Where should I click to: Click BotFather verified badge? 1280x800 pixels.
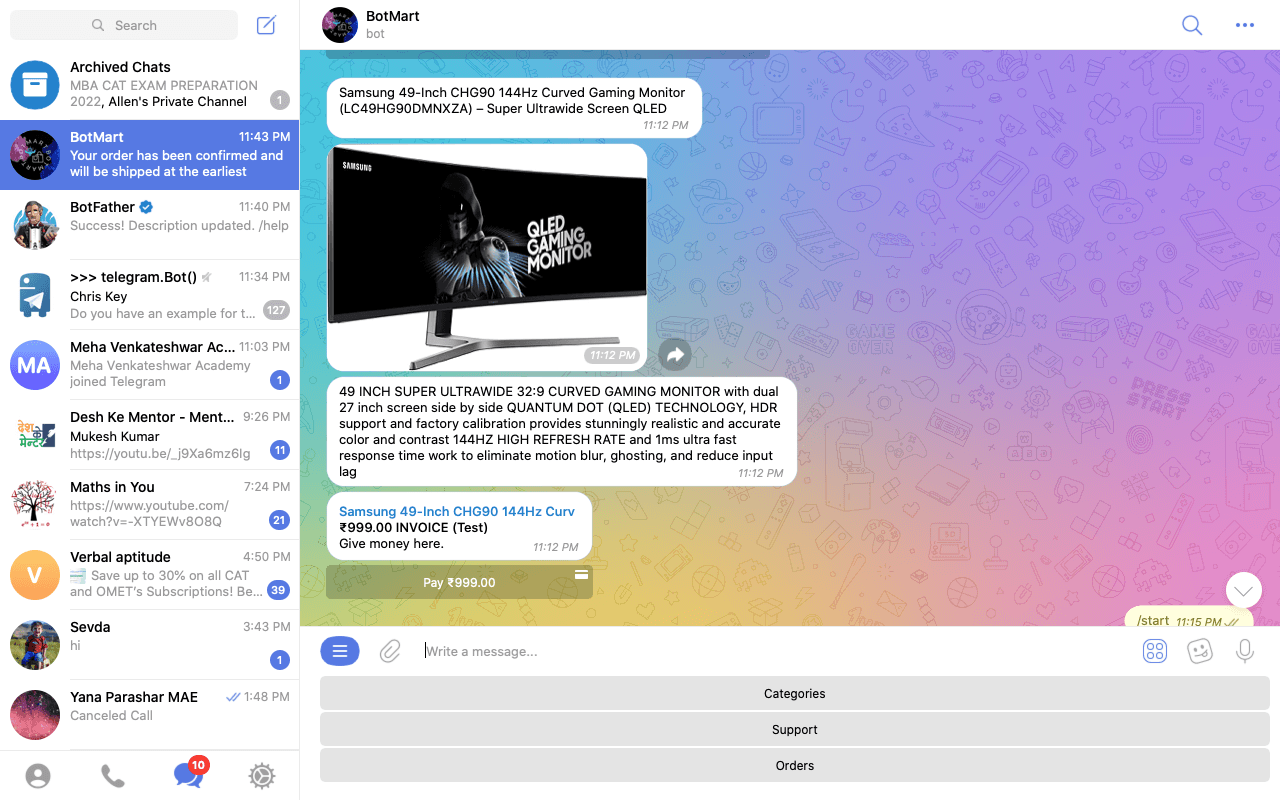[146, 207]
